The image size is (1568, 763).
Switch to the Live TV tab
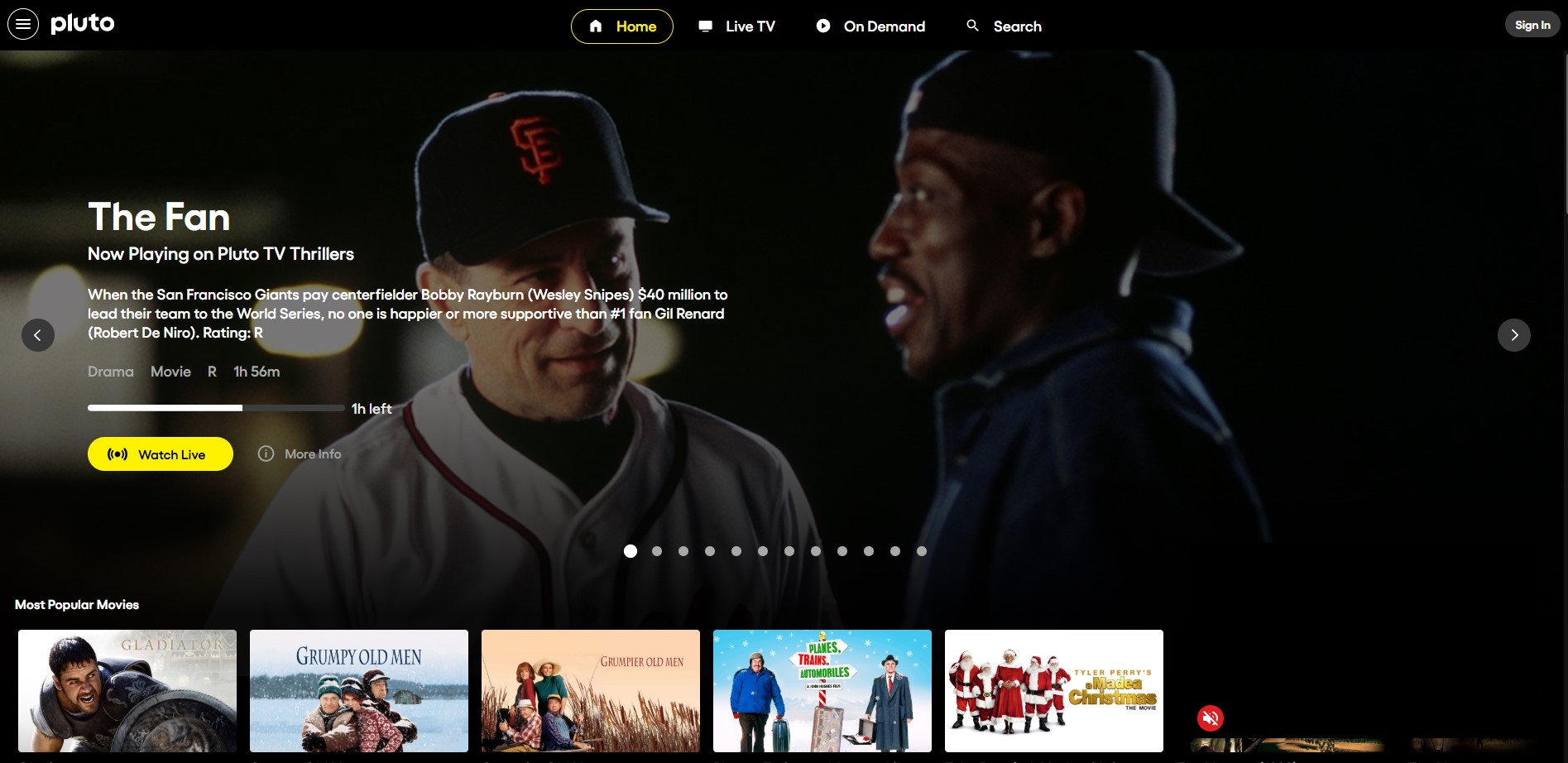click(x=736, y=26)
